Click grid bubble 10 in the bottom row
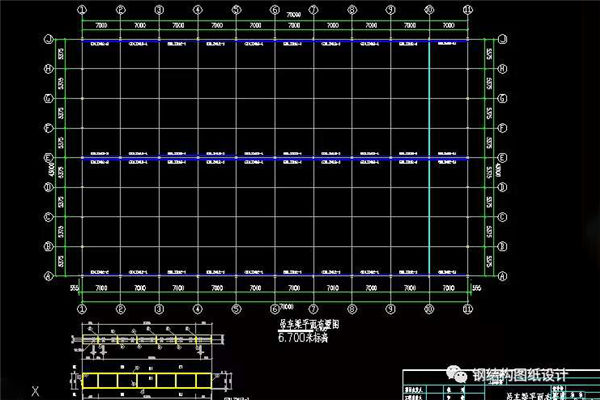 (x=429, y=309)
